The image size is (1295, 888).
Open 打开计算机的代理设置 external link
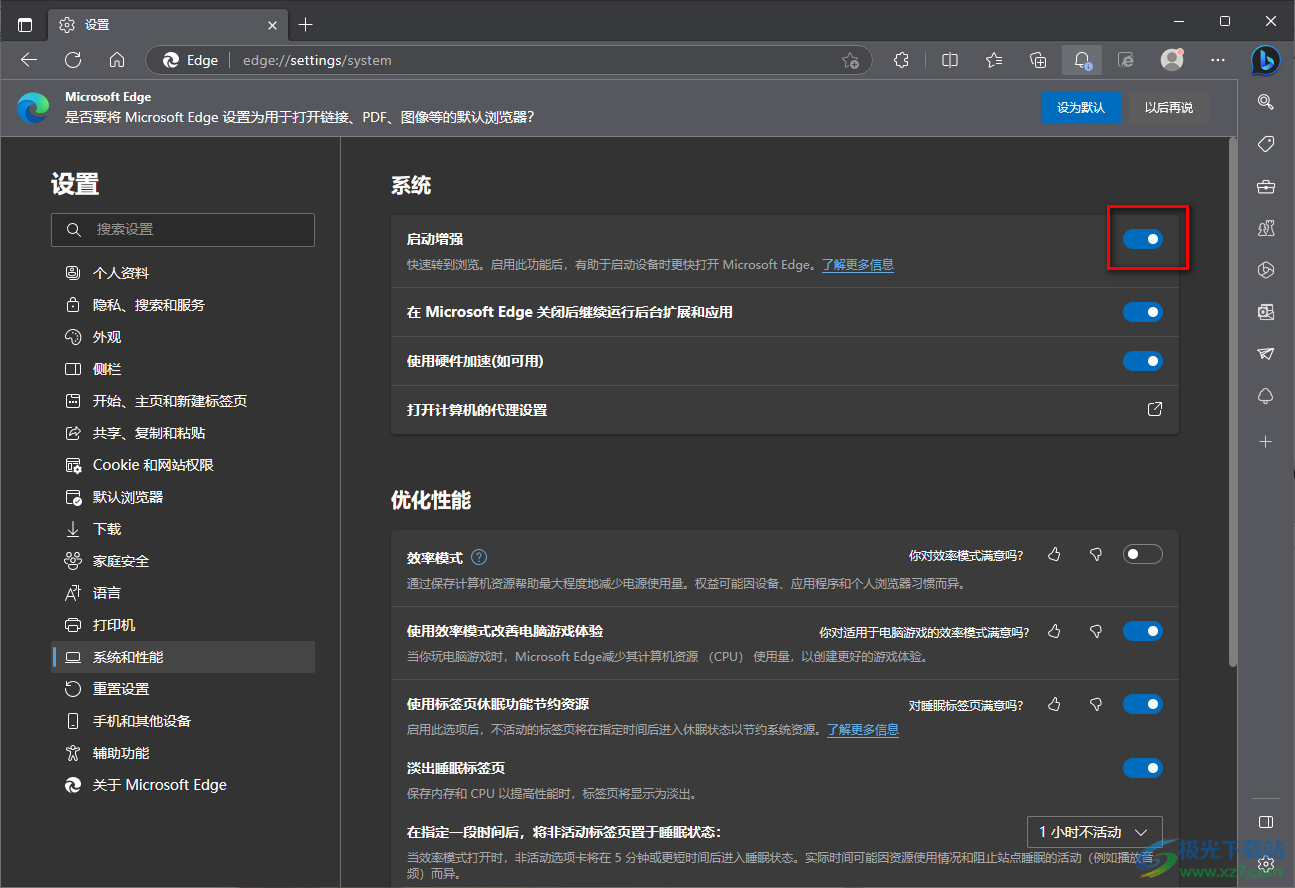click(x=1155, y=410)
